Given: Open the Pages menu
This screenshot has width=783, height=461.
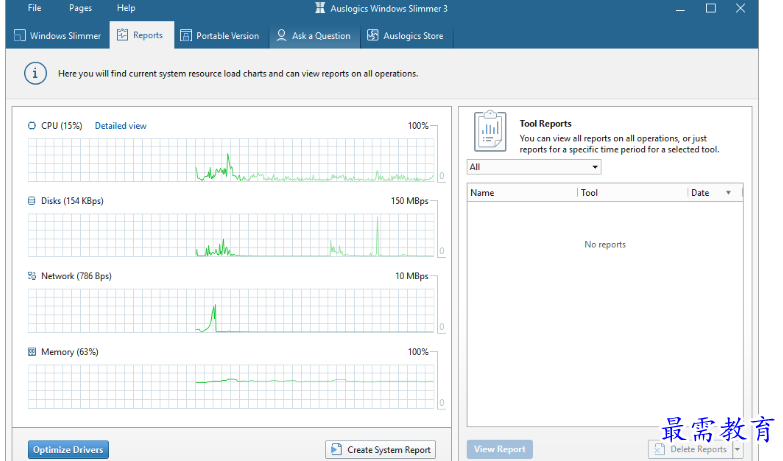Looking at the screenshot, I should coord(81,8).
